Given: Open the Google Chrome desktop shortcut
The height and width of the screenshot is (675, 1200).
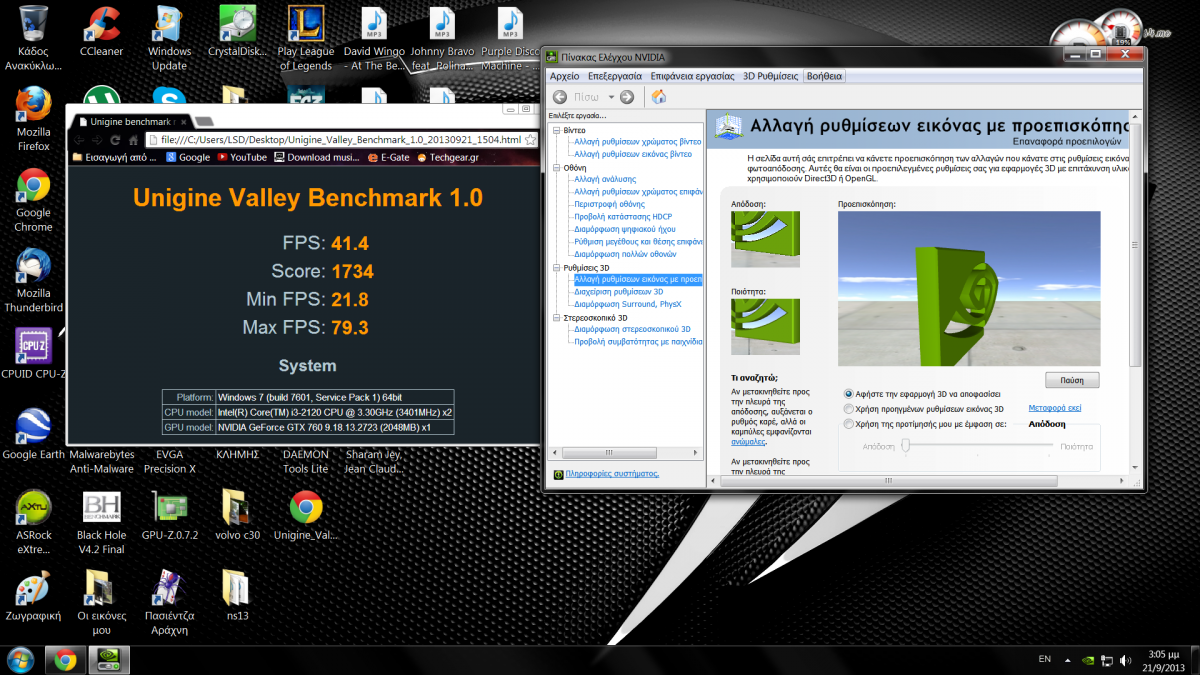Looking at the screenshot, I should click(34, 200).
